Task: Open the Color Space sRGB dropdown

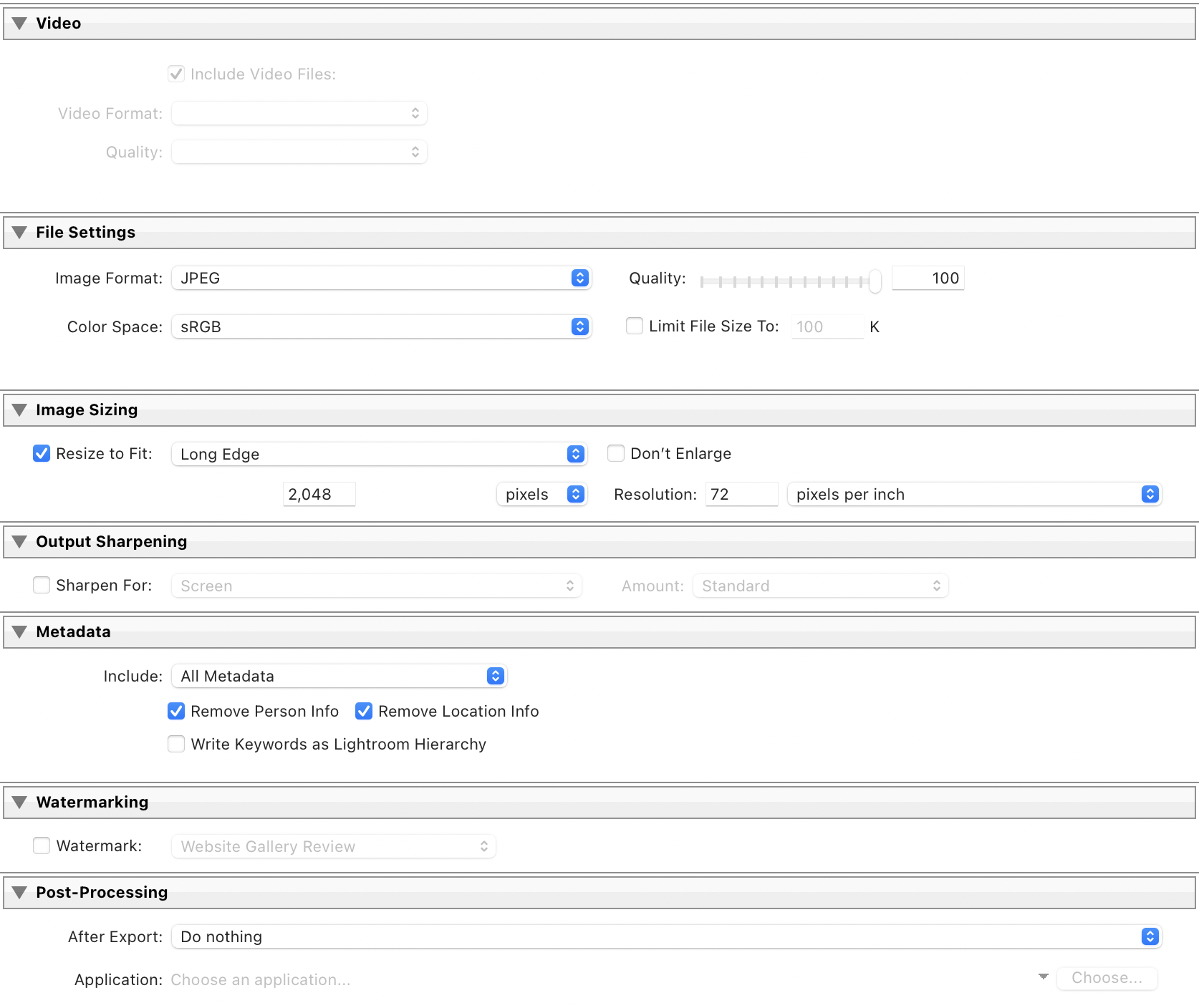Action: [x=380, y=327]
